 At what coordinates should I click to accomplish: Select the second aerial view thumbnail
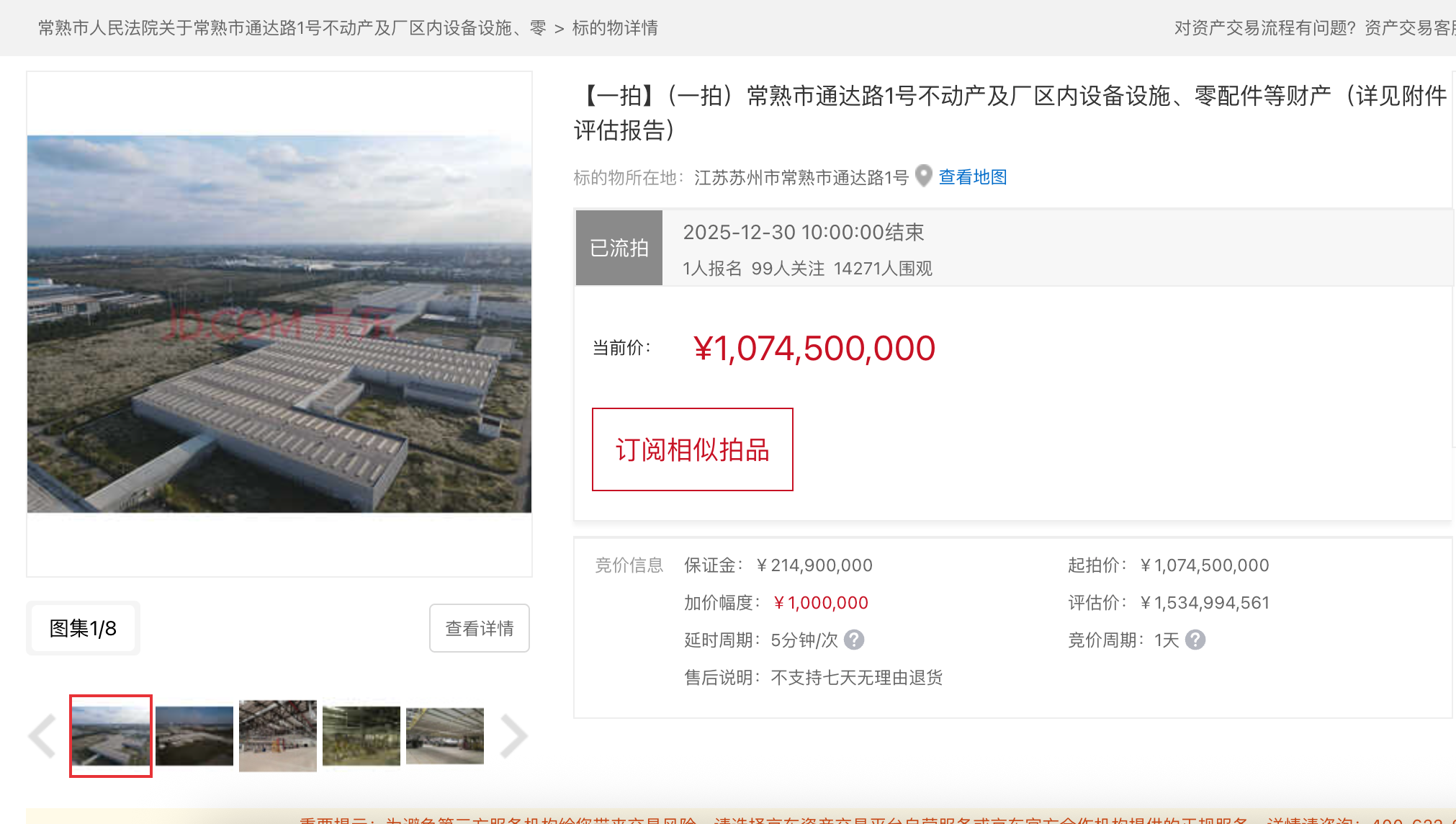[194, 736]
